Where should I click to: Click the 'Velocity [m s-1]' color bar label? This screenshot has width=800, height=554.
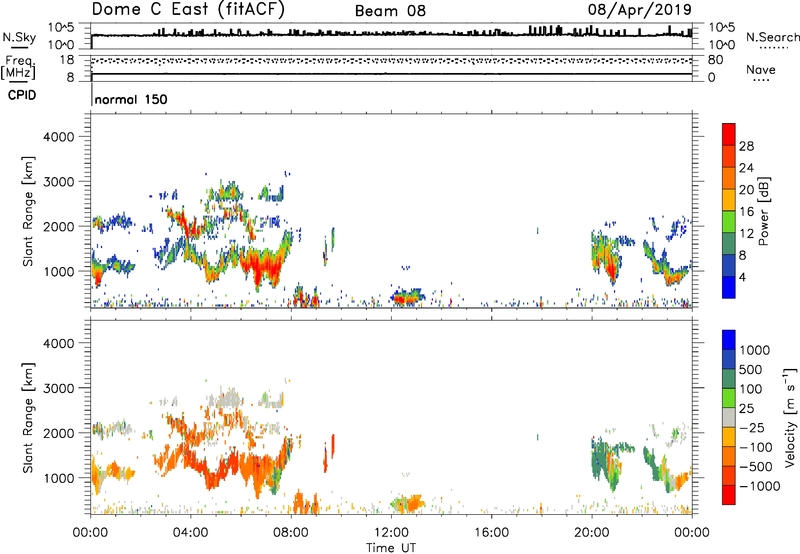[x=790, y=417]
